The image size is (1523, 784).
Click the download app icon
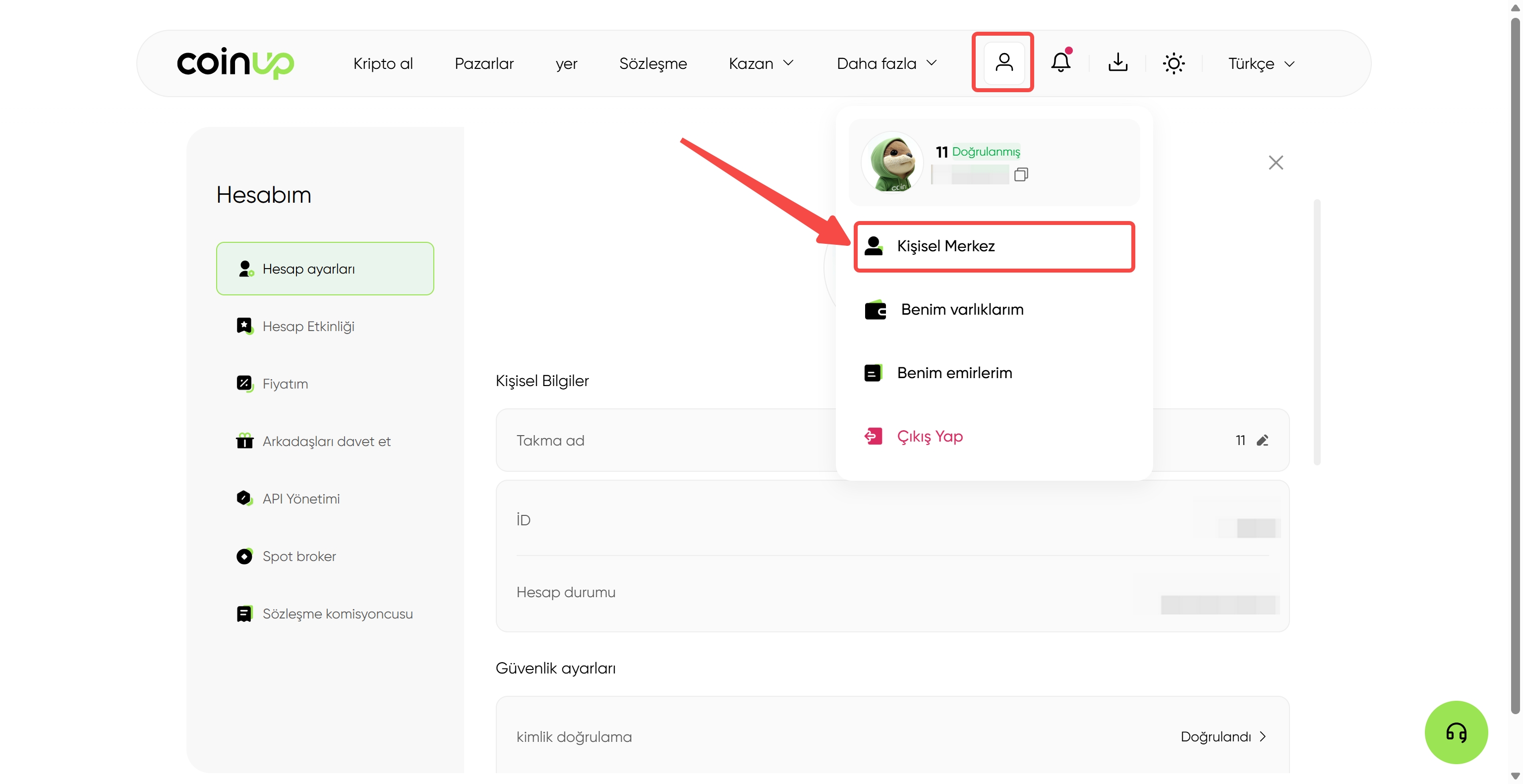(1117, 62)
